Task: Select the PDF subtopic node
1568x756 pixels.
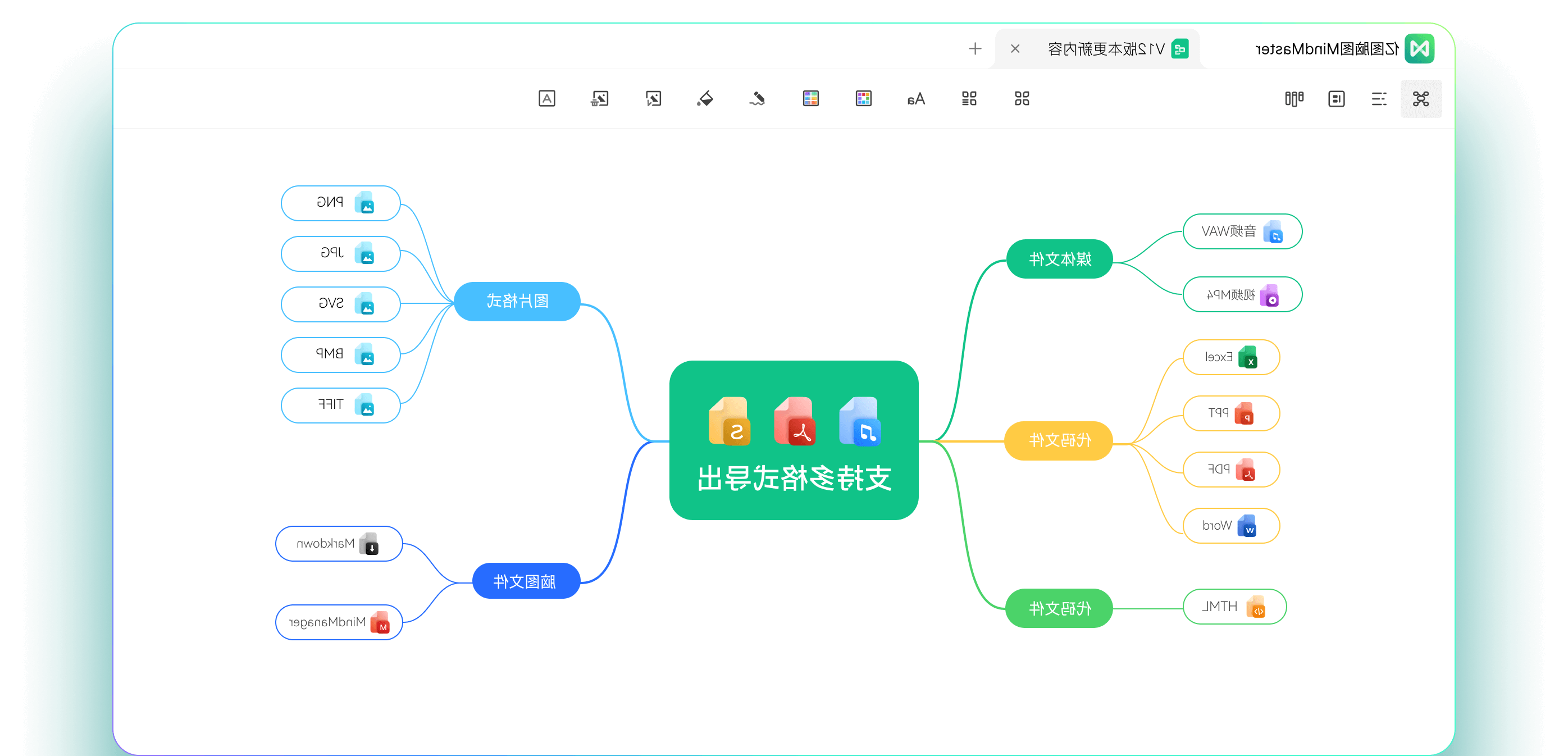Action: click(1232, 470)
